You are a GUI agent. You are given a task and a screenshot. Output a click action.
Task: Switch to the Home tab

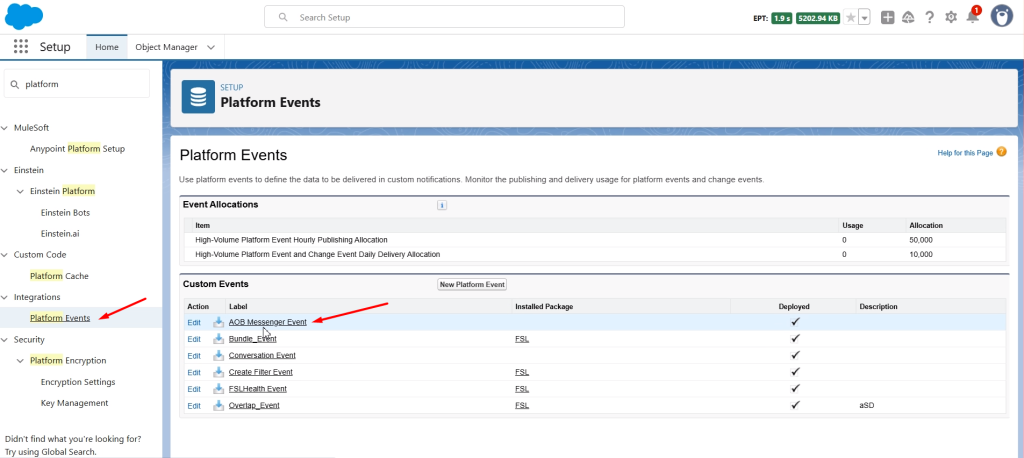click(107, 47)
